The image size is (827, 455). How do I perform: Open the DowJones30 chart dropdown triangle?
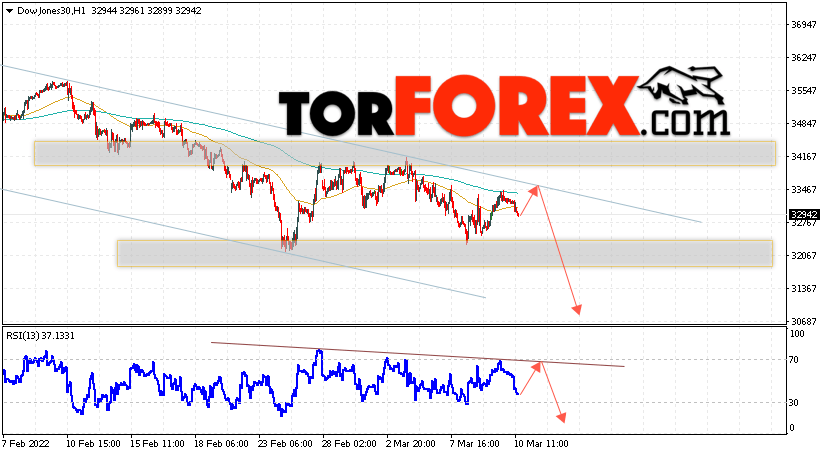point(9,11)
